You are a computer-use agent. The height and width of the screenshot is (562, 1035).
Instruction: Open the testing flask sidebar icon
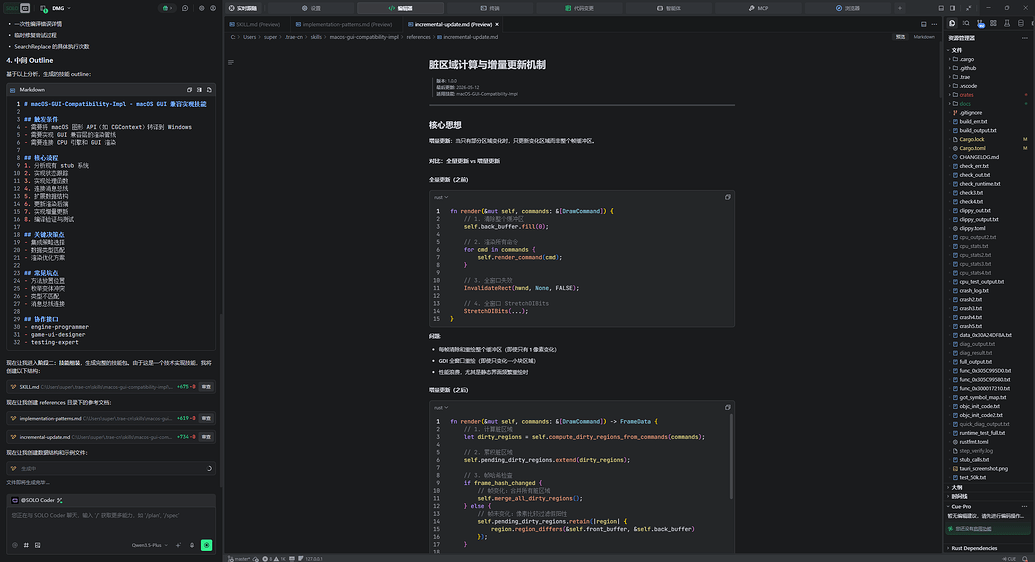point(1007,23)
